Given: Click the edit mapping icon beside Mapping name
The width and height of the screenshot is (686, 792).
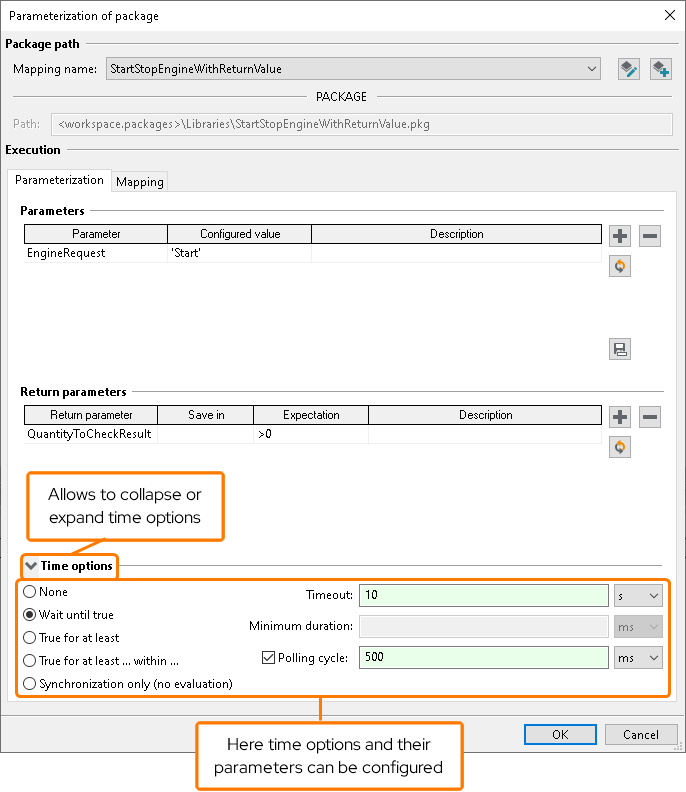Looking at the screenshot, I should pyautogui.click(x=629, y=69).
